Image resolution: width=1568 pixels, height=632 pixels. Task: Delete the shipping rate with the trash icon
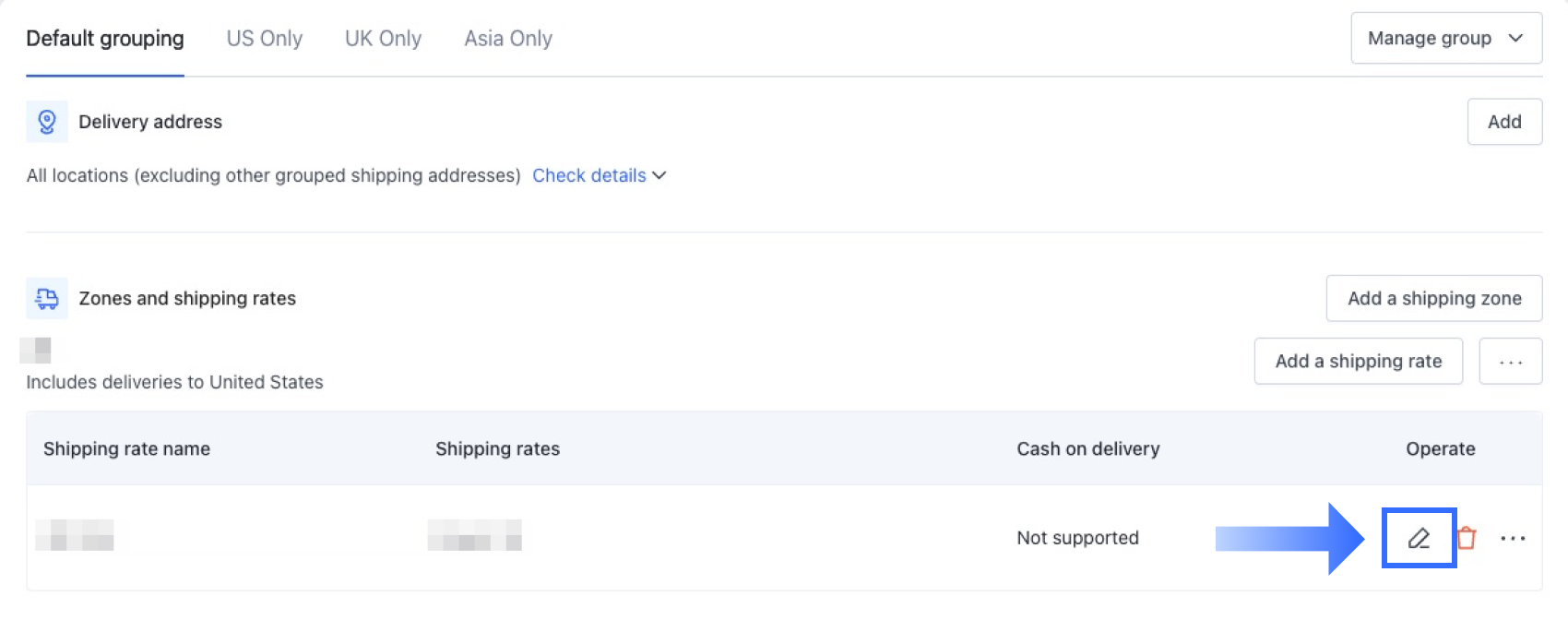click(x=1467, y=538)
